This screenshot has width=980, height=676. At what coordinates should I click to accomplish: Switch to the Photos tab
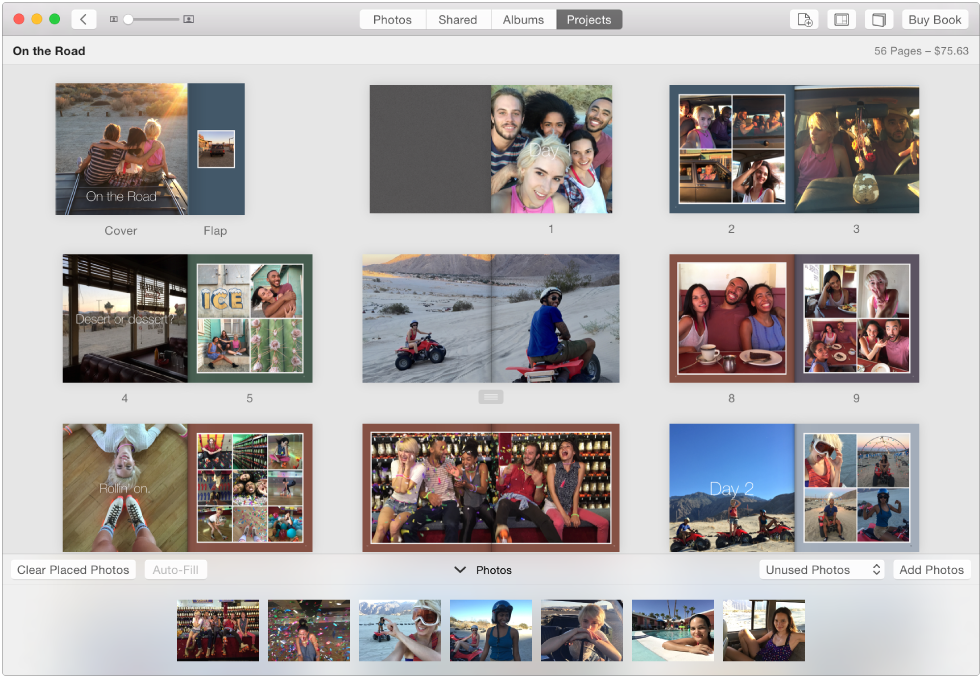coord(392,19)
